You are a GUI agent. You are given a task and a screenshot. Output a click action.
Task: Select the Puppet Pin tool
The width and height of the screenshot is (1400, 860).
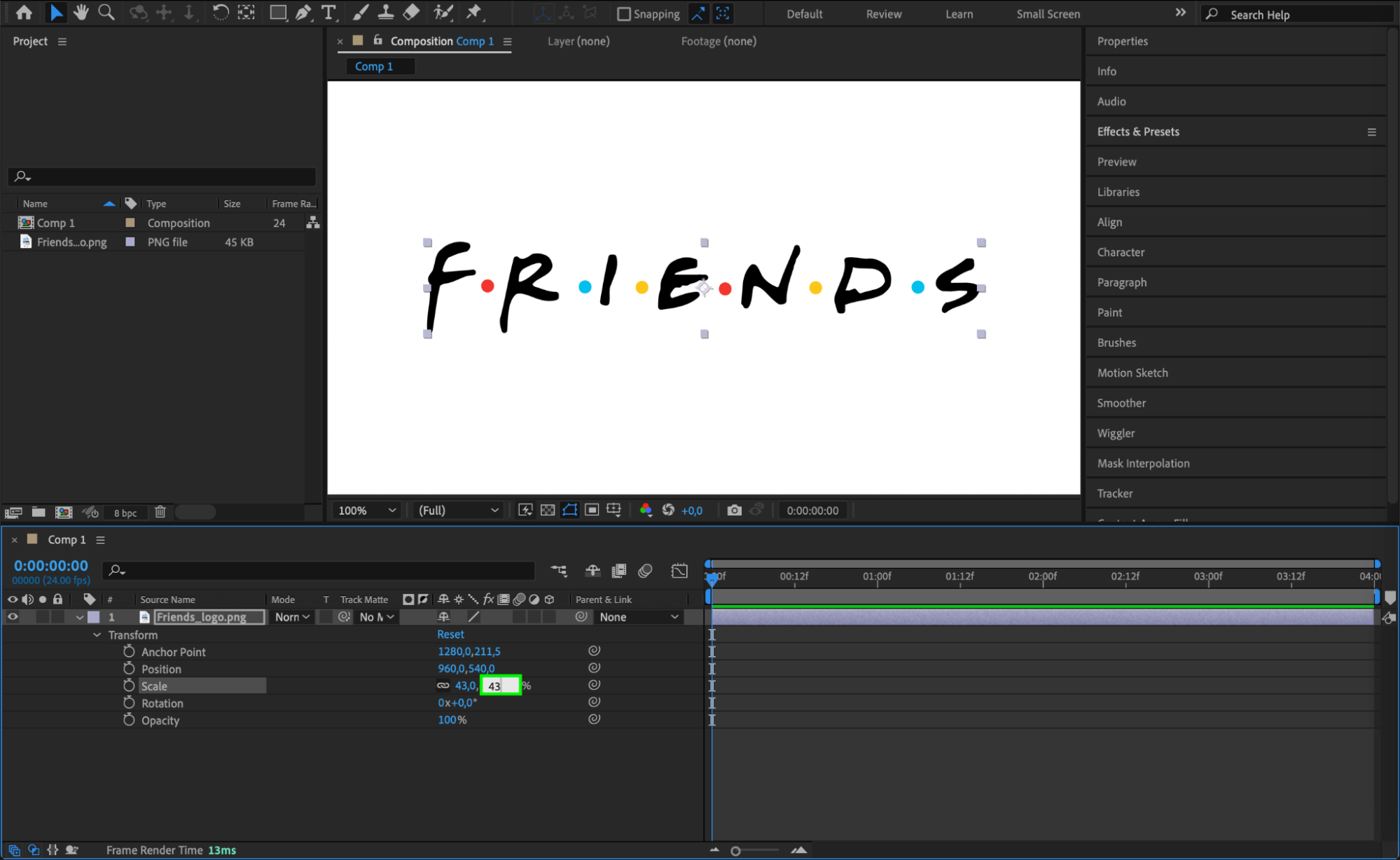[474, 12]
